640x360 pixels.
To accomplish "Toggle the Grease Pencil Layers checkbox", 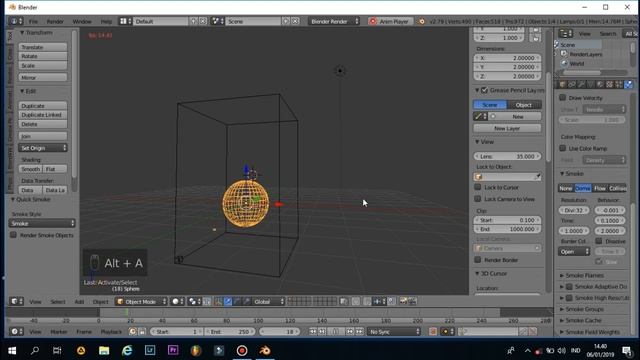I will pyautogui.click(x=484, y=90).
